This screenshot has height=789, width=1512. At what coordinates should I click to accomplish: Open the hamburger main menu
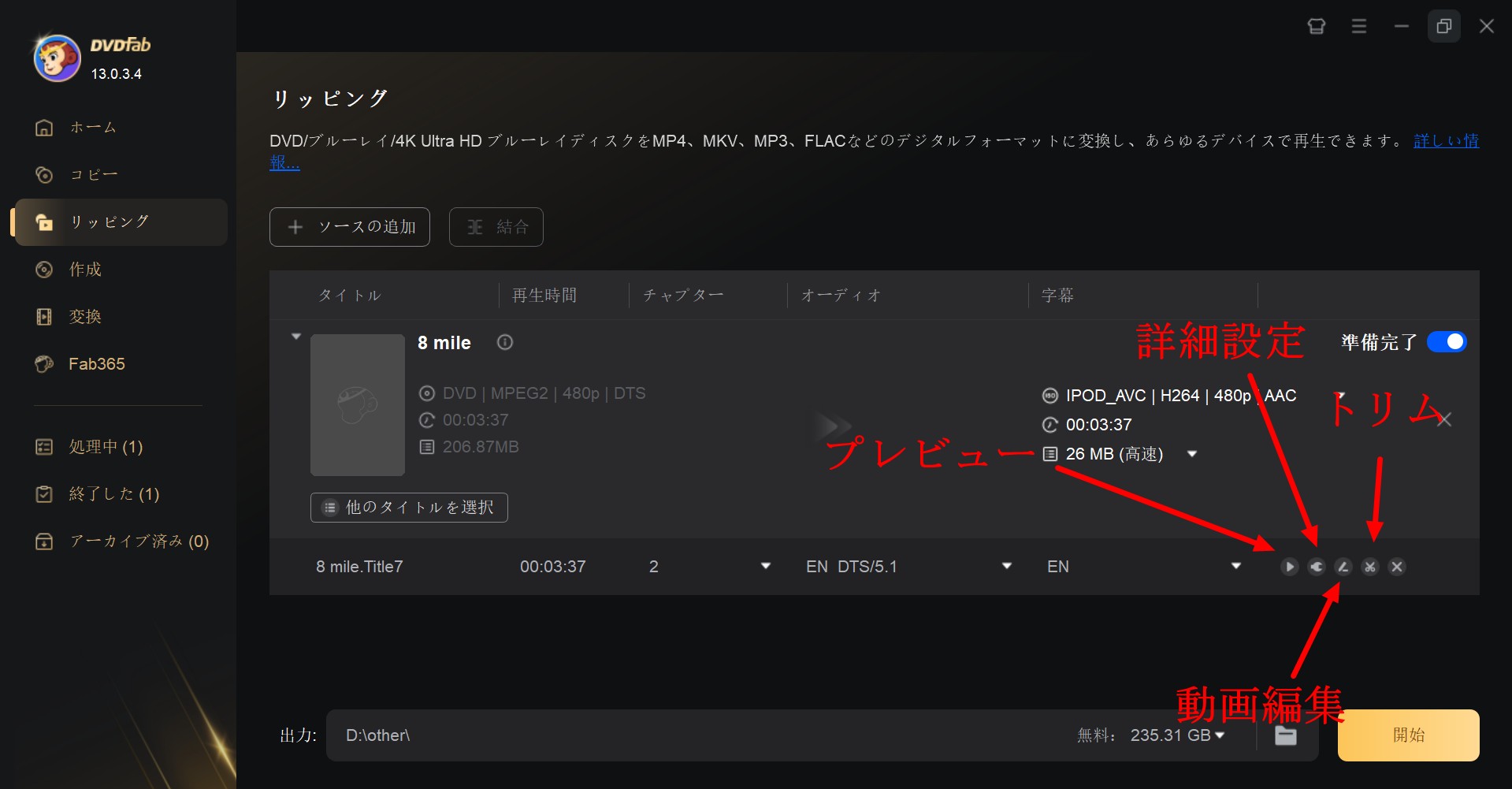pos(1358,27)
